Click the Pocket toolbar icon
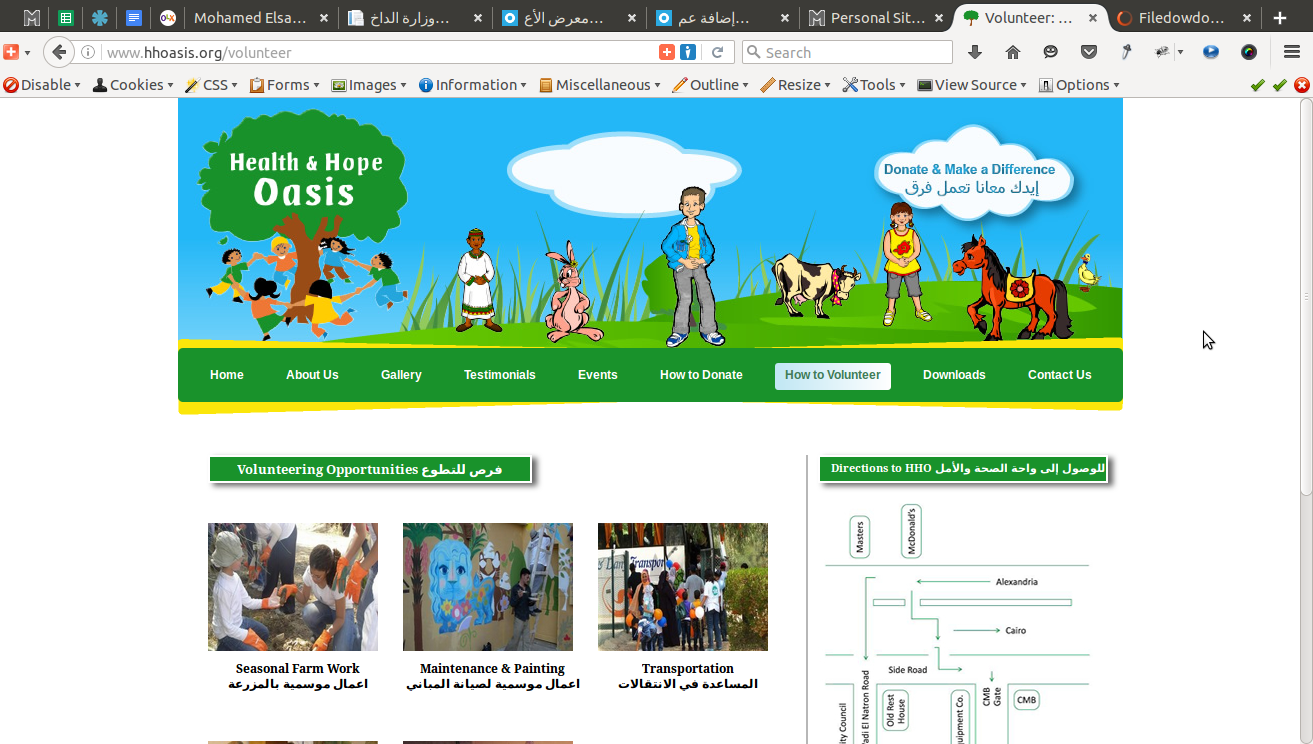 coord(1089,52)
